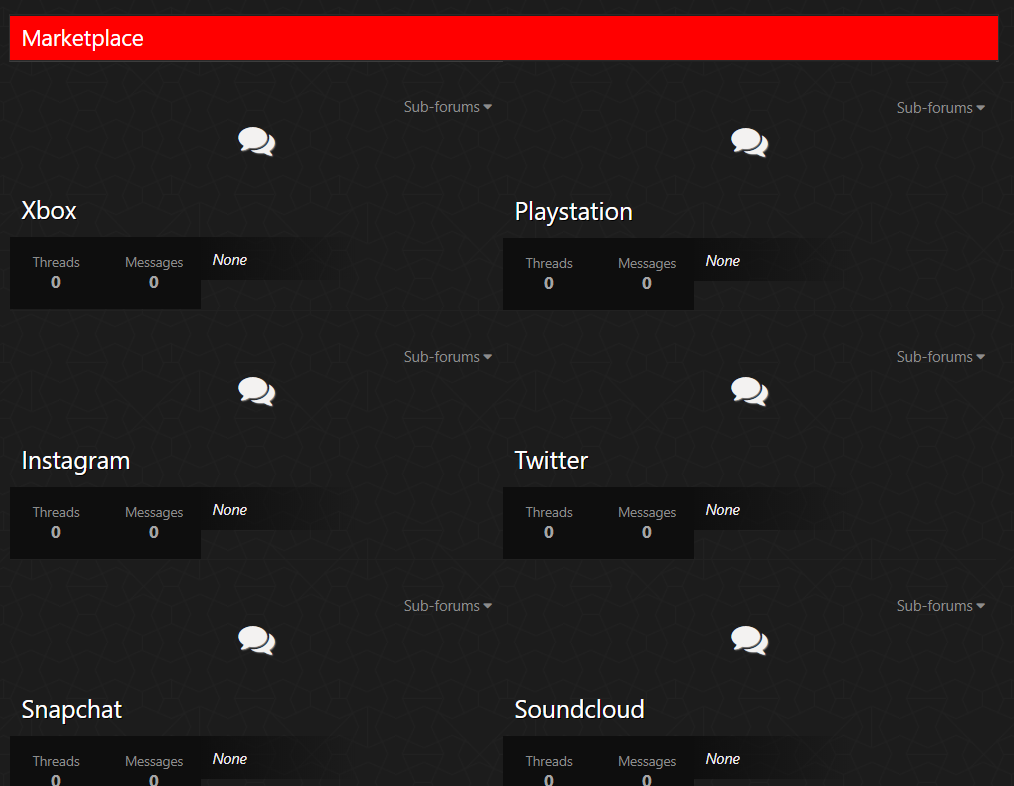Expand Sub-forums dropdown for Xbox

(x=448, y=107)
